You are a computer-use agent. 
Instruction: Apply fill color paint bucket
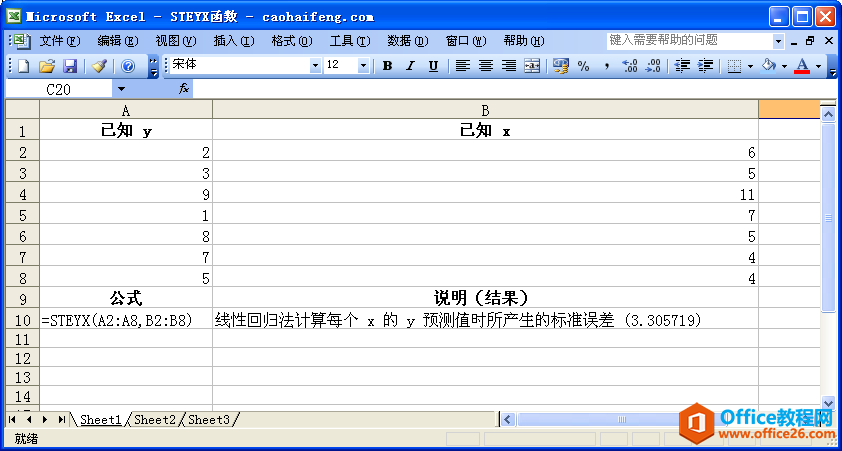769,66
